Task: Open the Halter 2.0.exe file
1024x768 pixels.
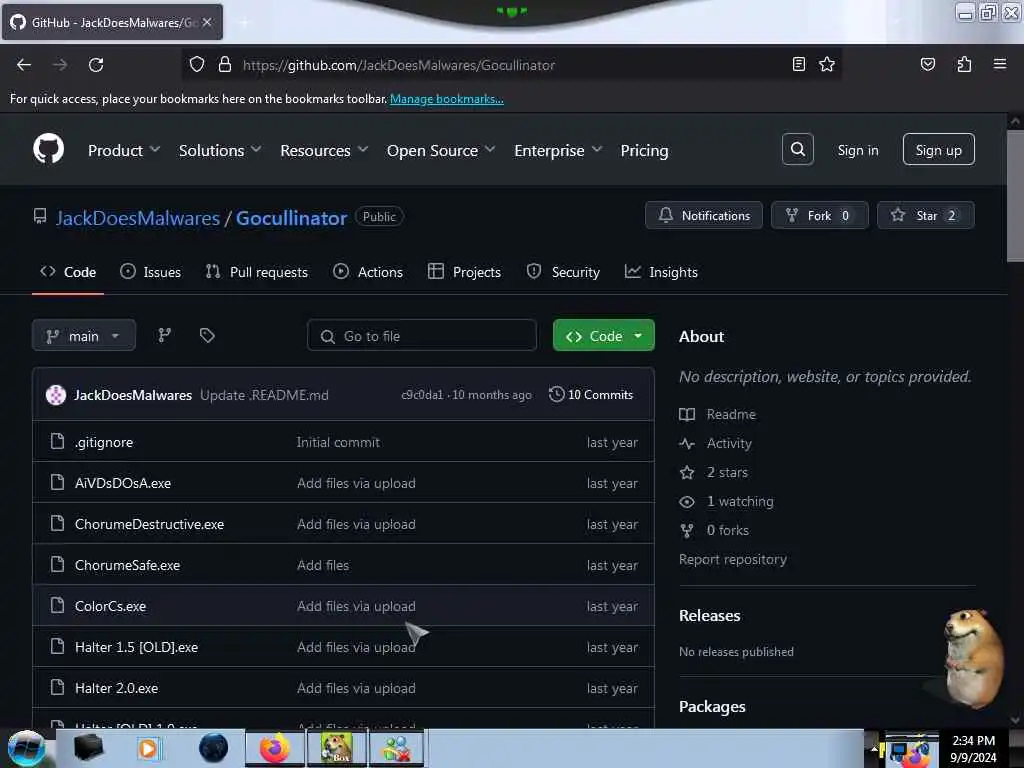Action: click(116, 688)
